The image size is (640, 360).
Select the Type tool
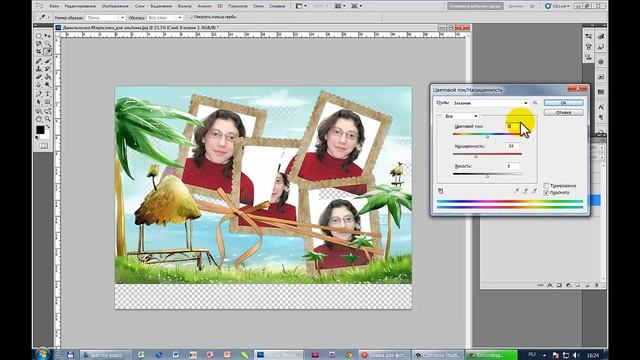pyautogui.click(x=48, y=94)
